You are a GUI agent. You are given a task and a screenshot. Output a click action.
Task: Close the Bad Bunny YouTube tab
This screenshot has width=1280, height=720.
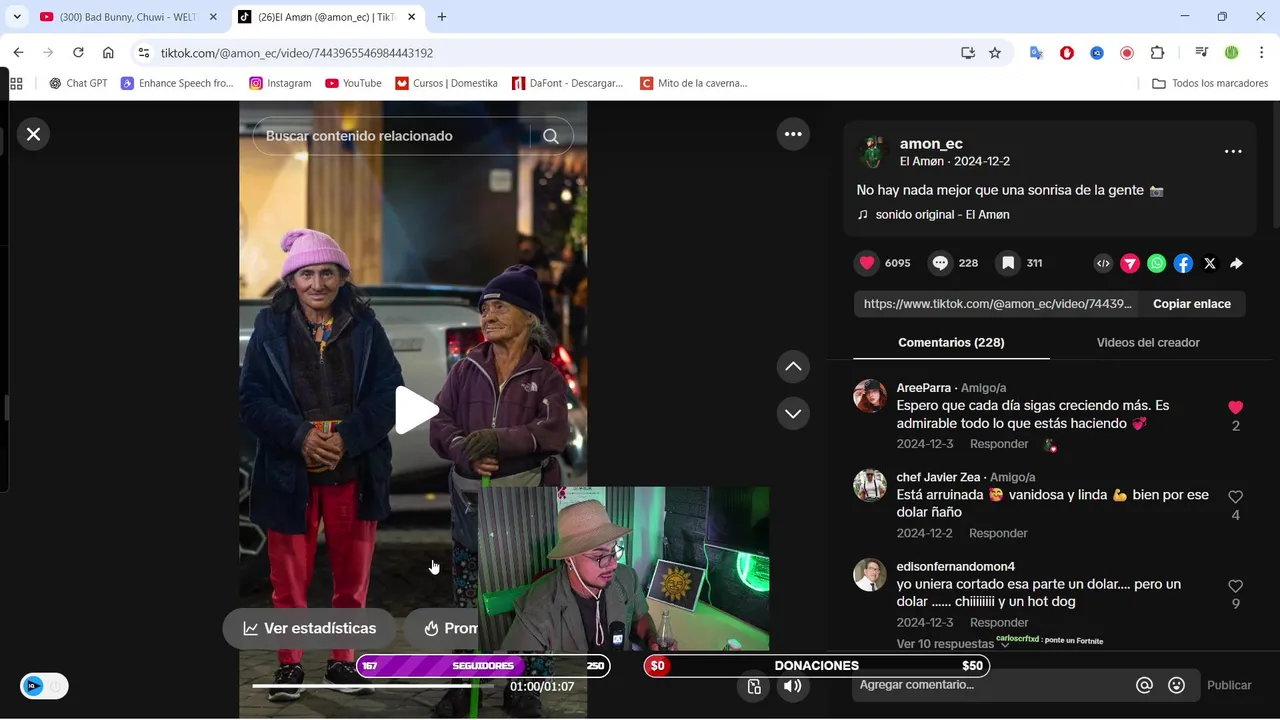[213, 17]
